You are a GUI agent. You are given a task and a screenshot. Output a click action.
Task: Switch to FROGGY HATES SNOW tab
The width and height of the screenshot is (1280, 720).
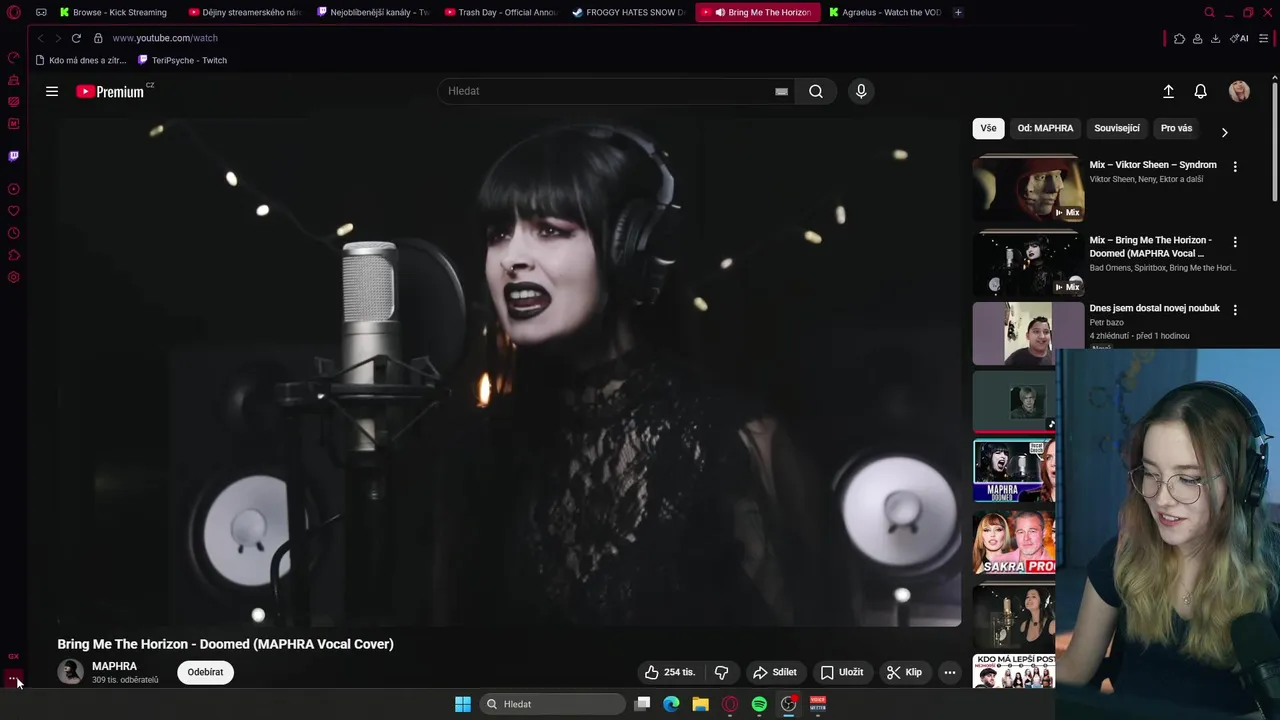(x=629, y=13)
